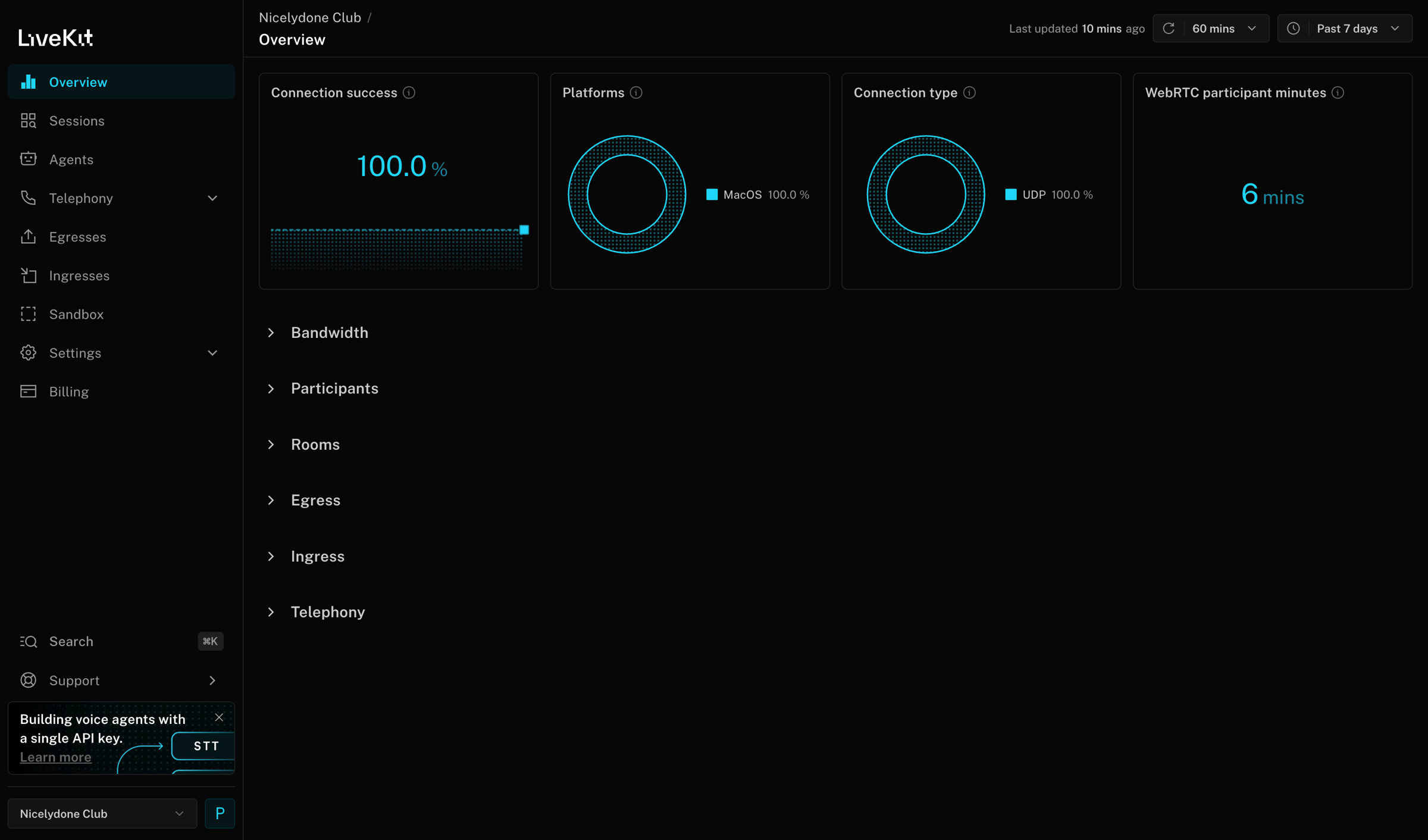The image size is (1428, 840).
Task: Click the UDP legend color swatch
Action: pos(1010,195)
